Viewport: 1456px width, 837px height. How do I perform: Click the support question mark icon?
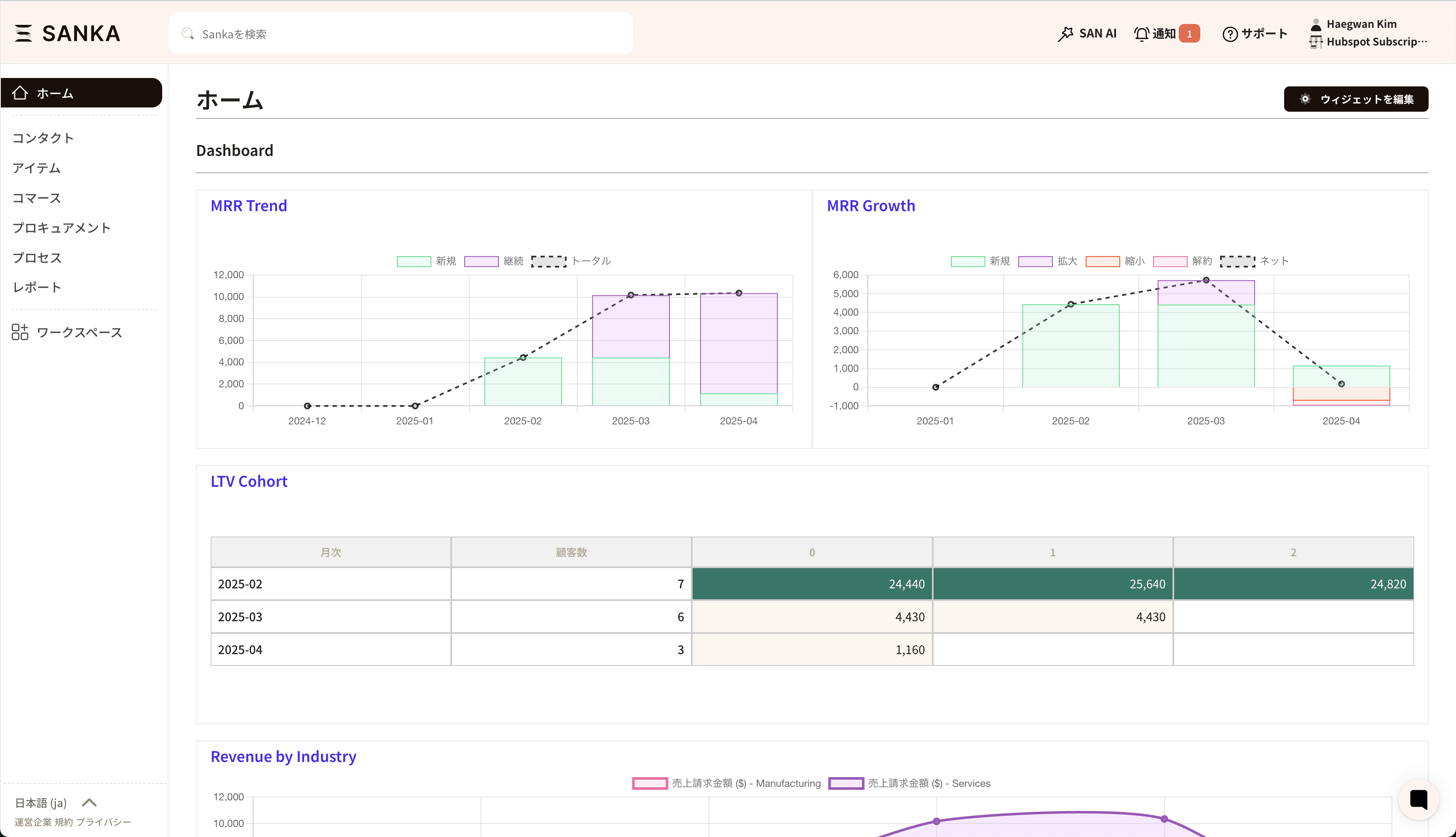point(1230,34)
